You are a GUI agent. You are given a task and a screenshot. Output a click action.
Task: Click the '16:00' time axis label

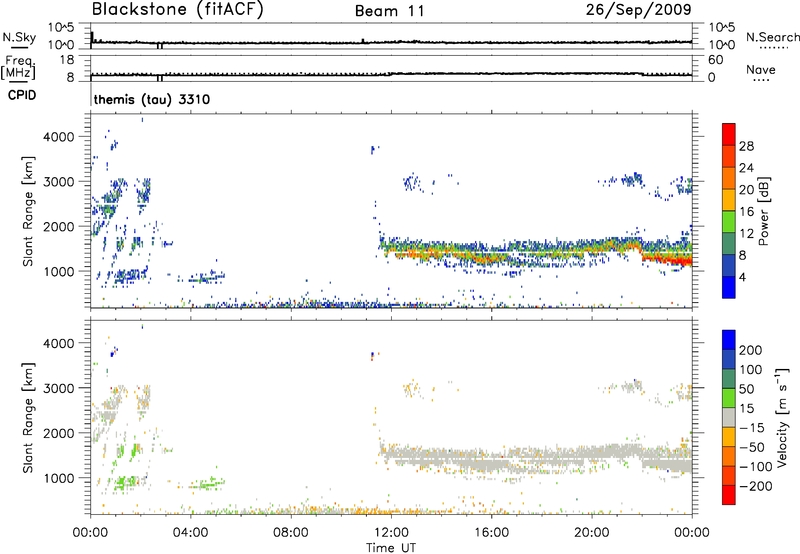(x=491, y=533)
